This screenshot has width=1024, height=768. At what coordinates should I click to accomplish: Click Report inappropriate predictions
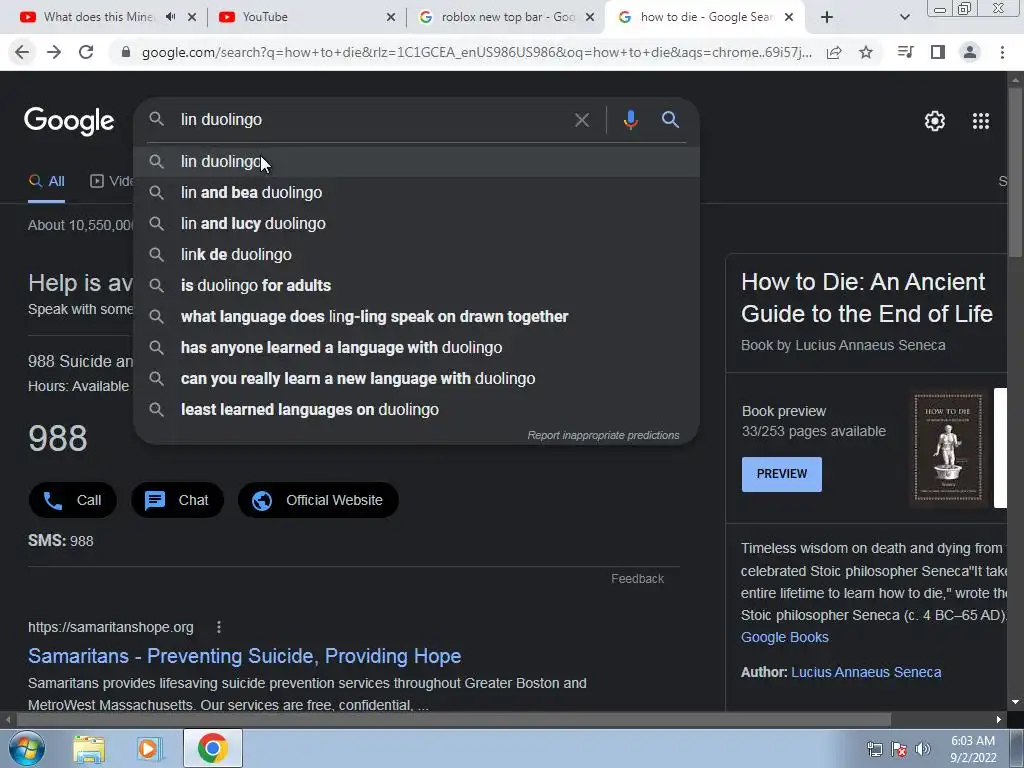[x=603, y=435]
